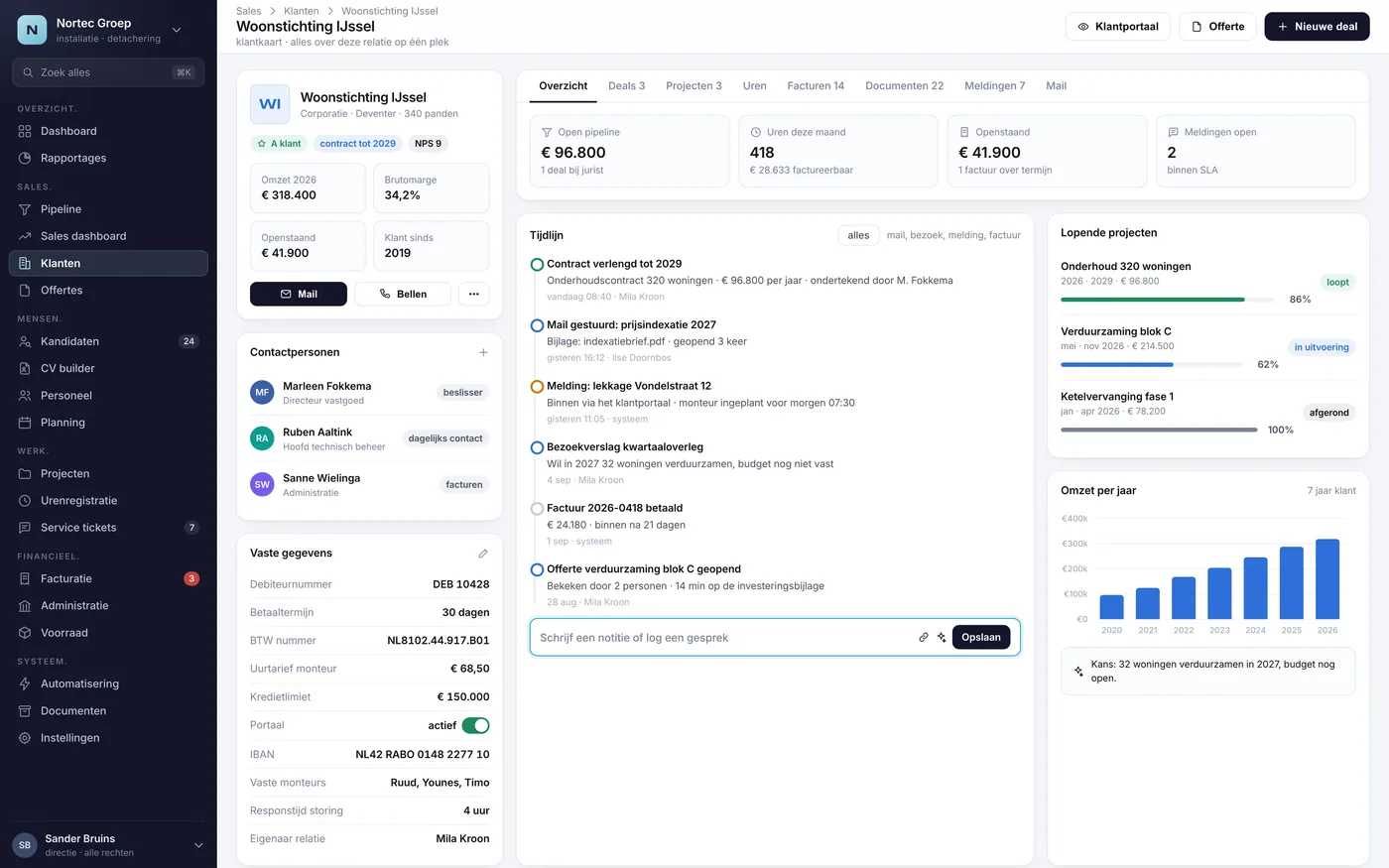The width and height of the screenshot is (1389, 868).
Task: Click the Bellen button
Action: (x=402, y=294)
